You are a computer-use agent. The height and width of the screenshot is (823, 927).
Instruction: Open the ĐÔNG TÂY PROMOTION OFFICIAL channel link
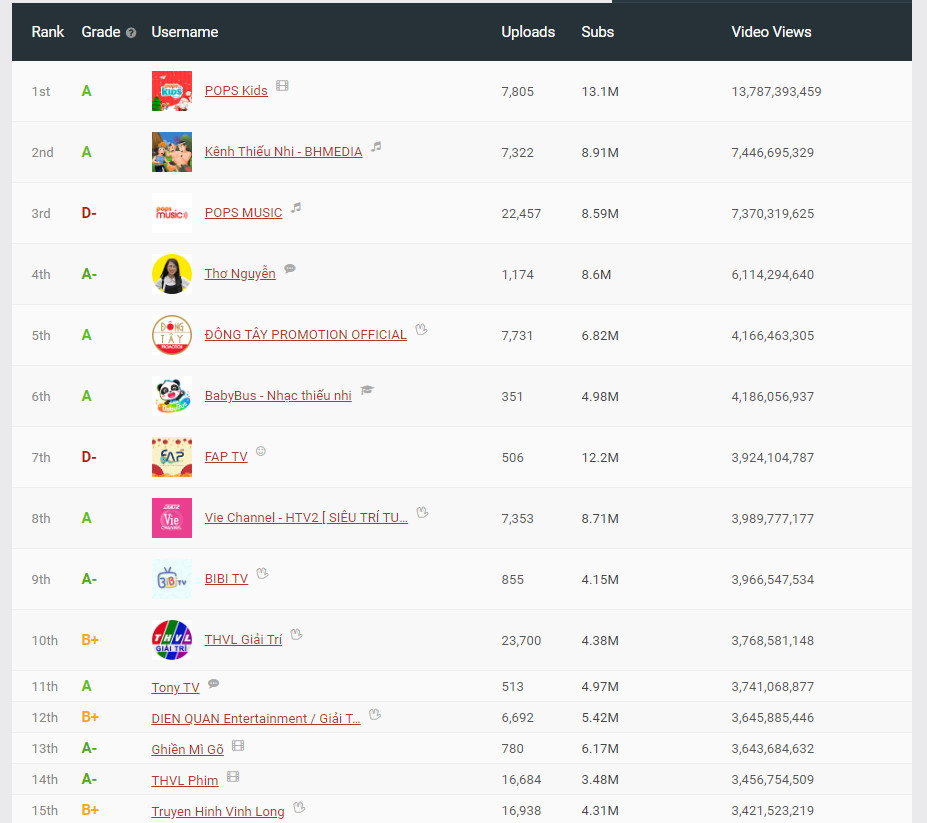coord(305,335)
